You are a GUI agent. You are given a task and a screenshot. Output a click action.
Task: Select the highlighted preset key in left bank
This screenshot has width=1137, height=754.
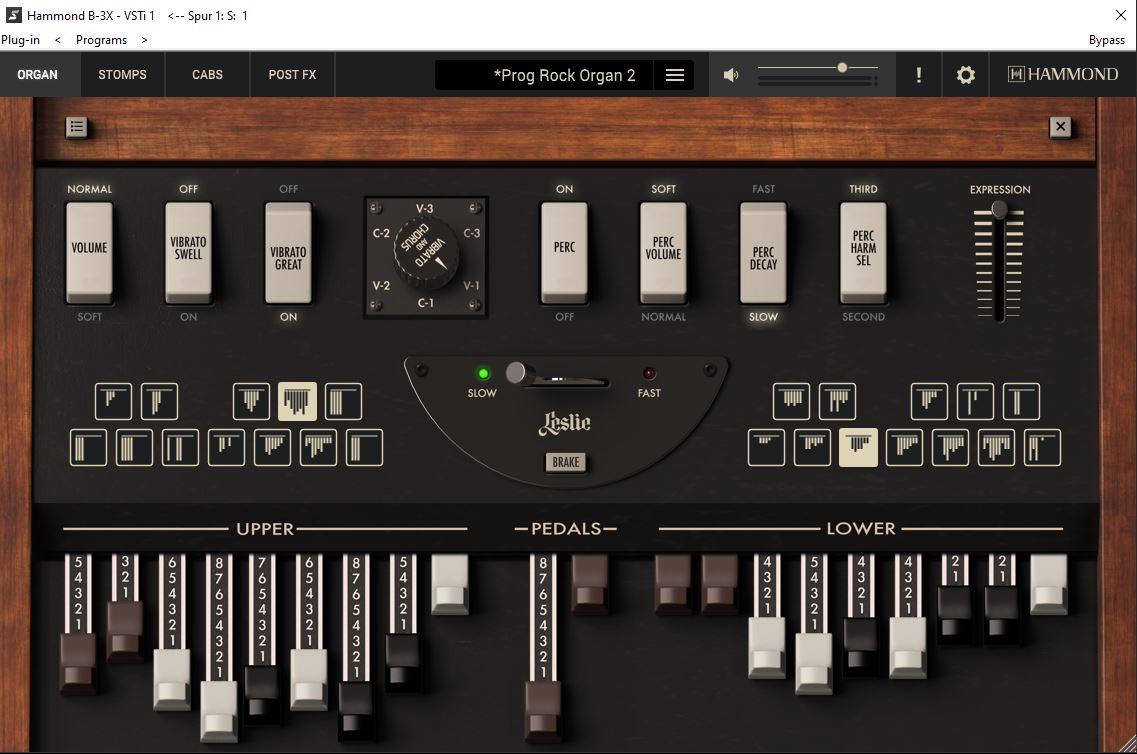pos(297,401)
